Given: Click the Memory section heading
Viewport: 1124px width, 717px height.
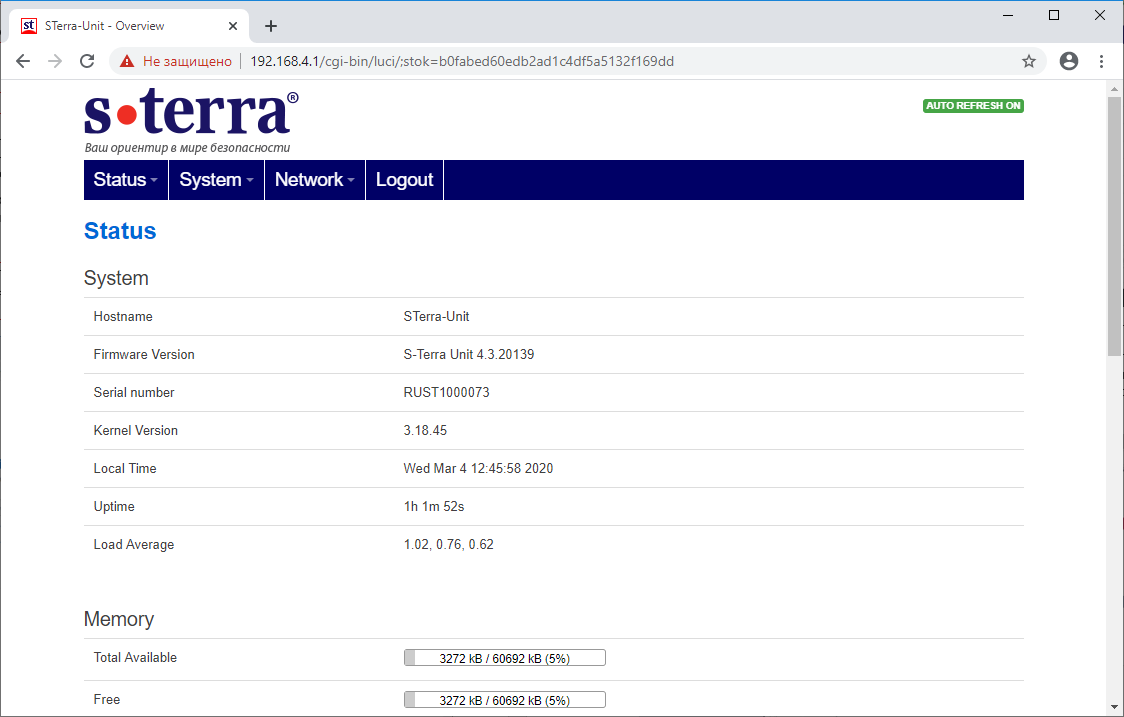Looking at the screenshot, I should tap(119, 619).
